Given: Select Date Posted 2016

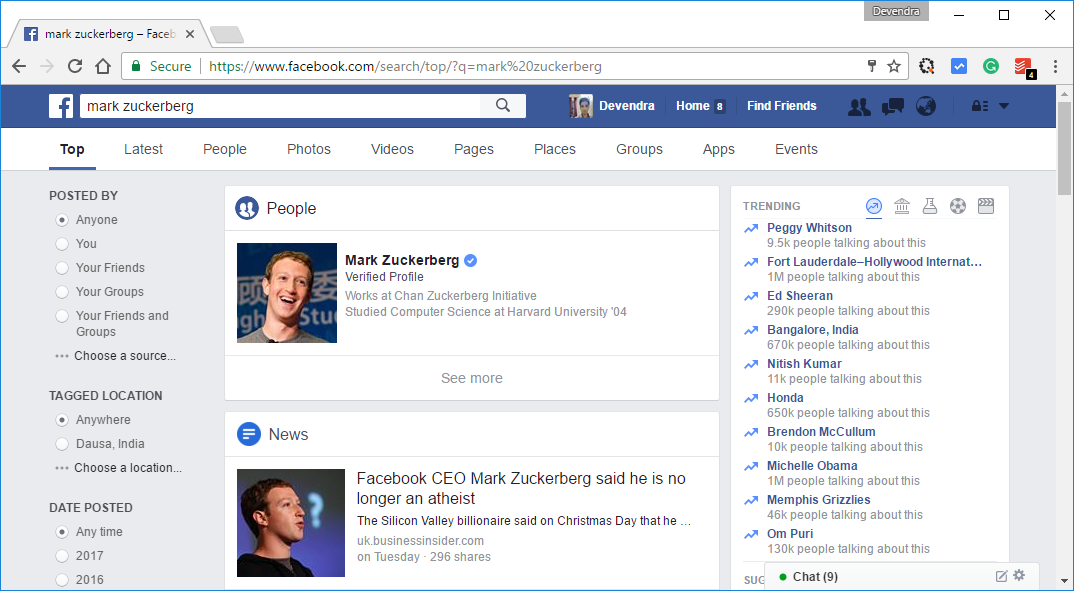Looking at the screenshot, I should coord(62,580).
